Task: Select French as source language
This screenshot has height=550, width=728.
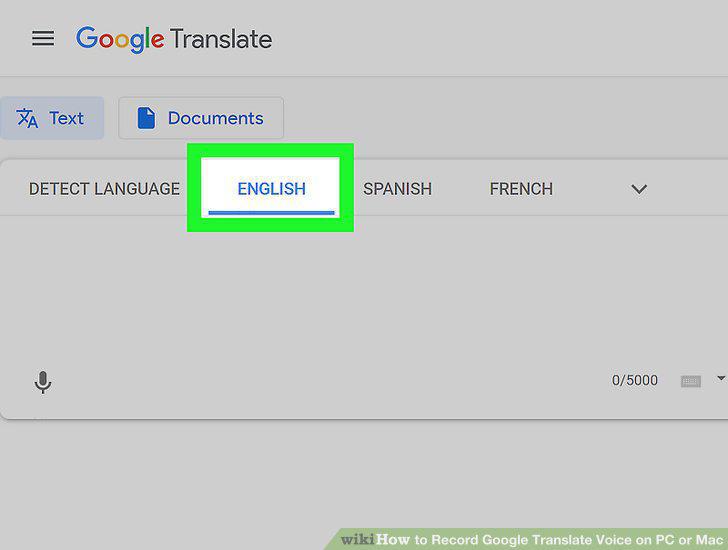Action: pyautogui.click(x=521, y=189)
